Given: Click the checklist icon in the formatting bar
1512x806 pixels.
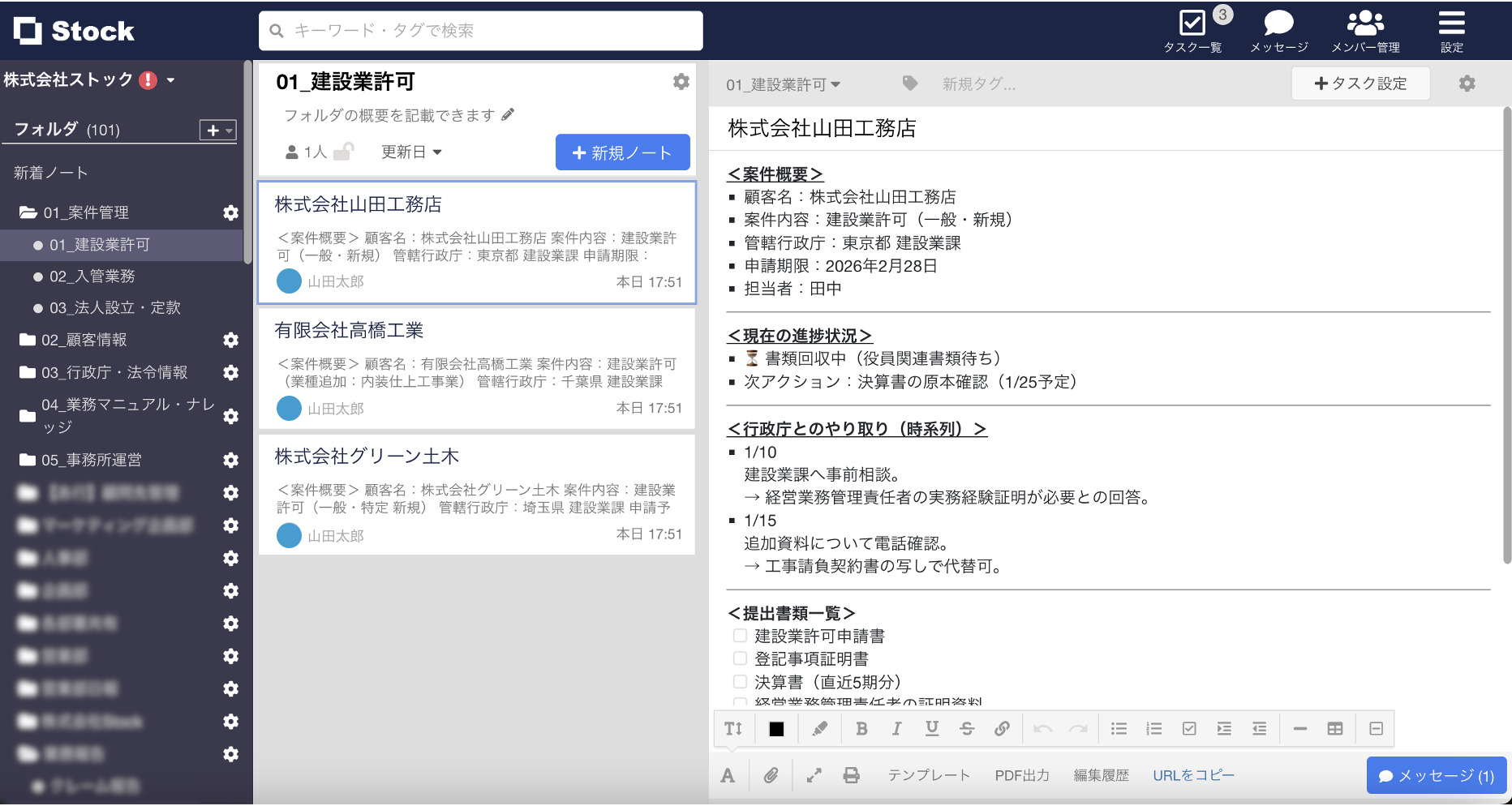Looking at the screenshot, I should point(1189,728).
